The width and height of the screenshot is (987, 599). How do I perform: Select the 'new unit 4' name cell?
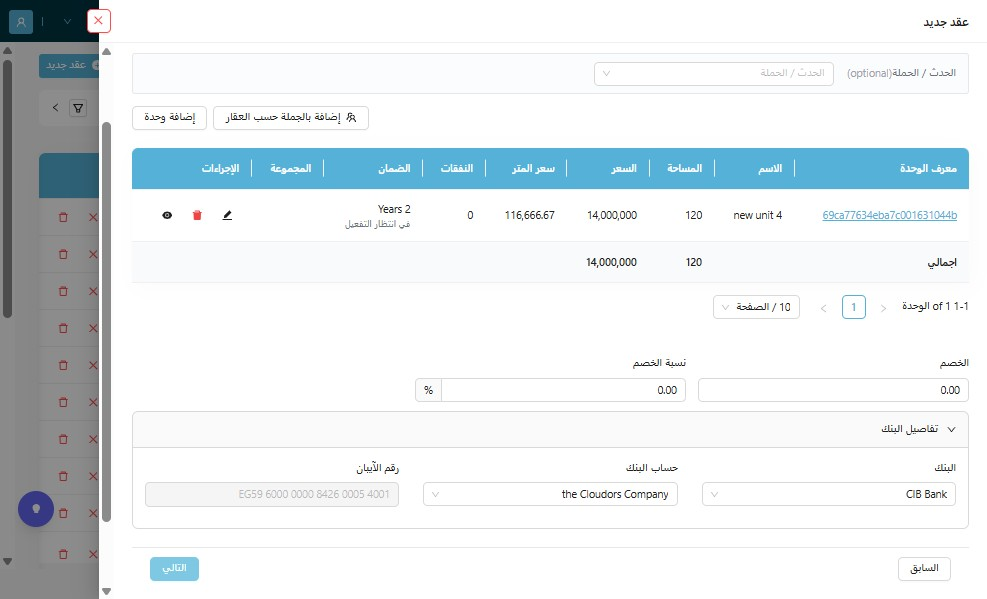757,215
